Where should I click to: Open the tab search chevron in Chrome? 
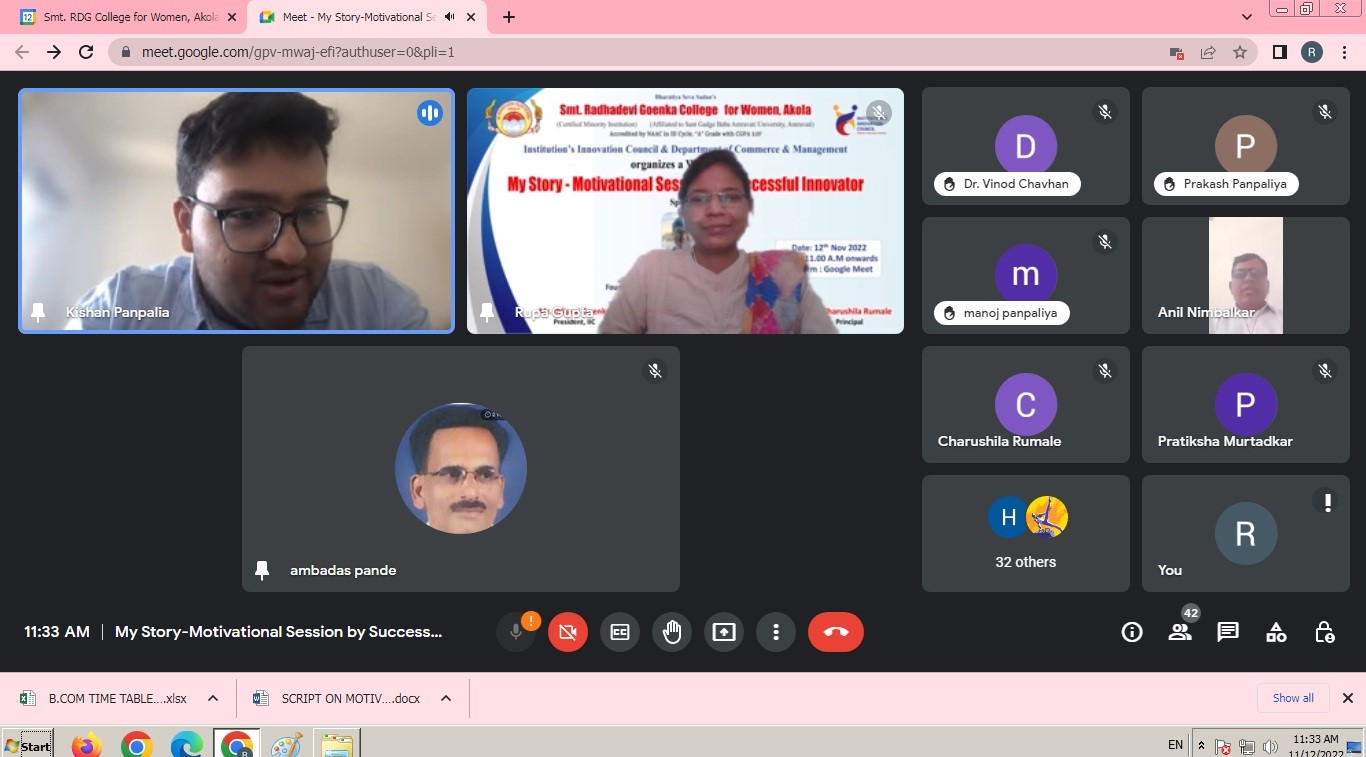[1246, 17]
